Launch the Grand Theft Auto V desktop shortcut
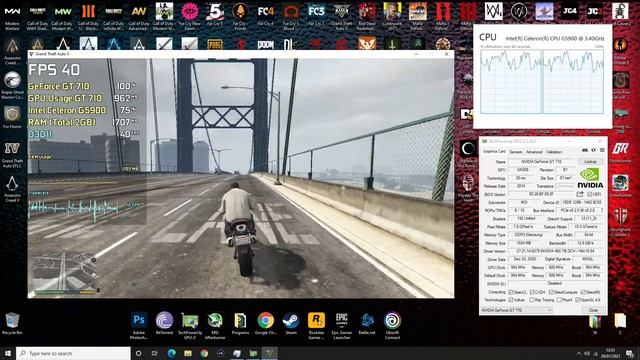 (342, 16)
